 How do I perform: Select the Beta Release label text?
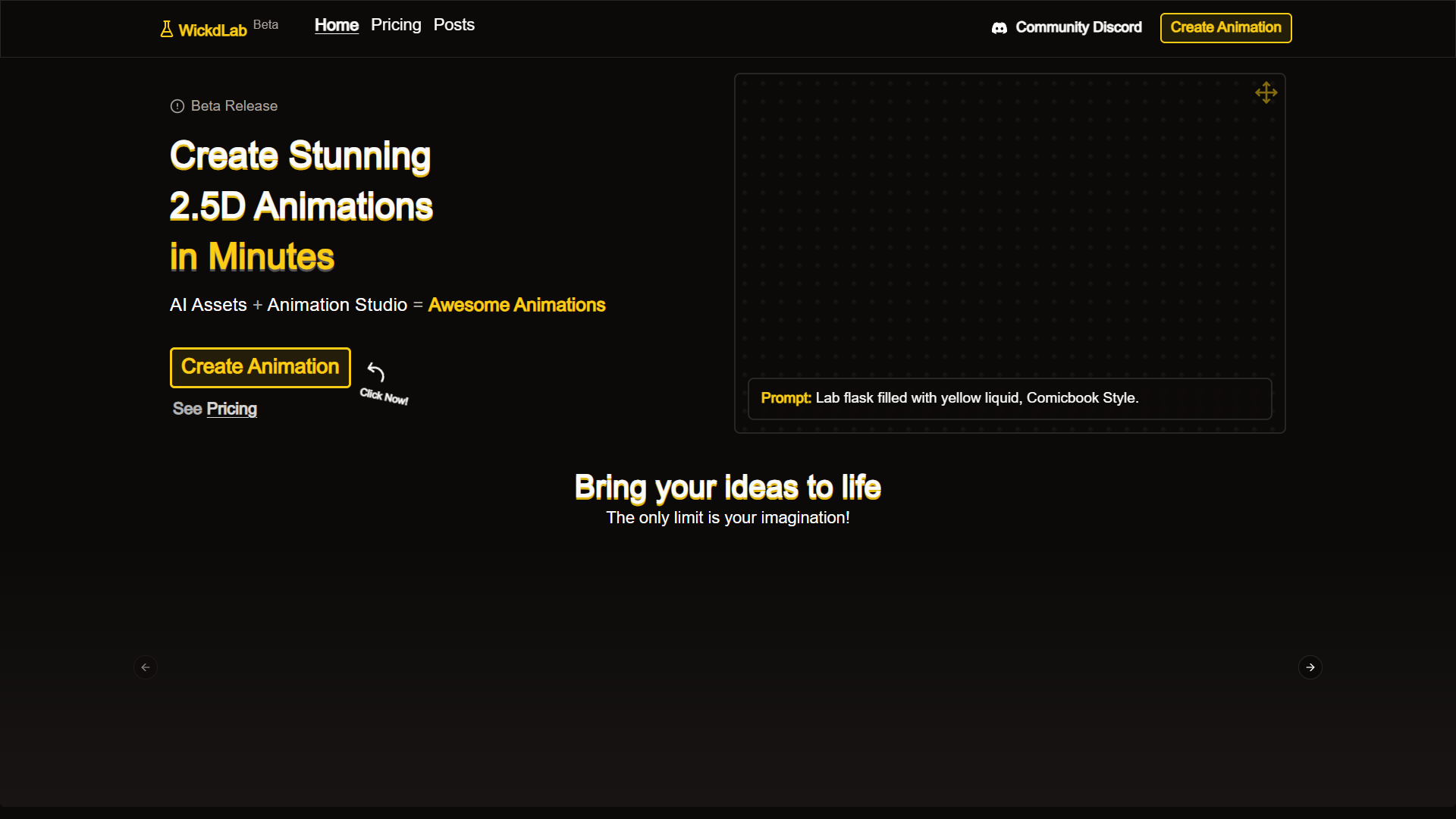234,106
